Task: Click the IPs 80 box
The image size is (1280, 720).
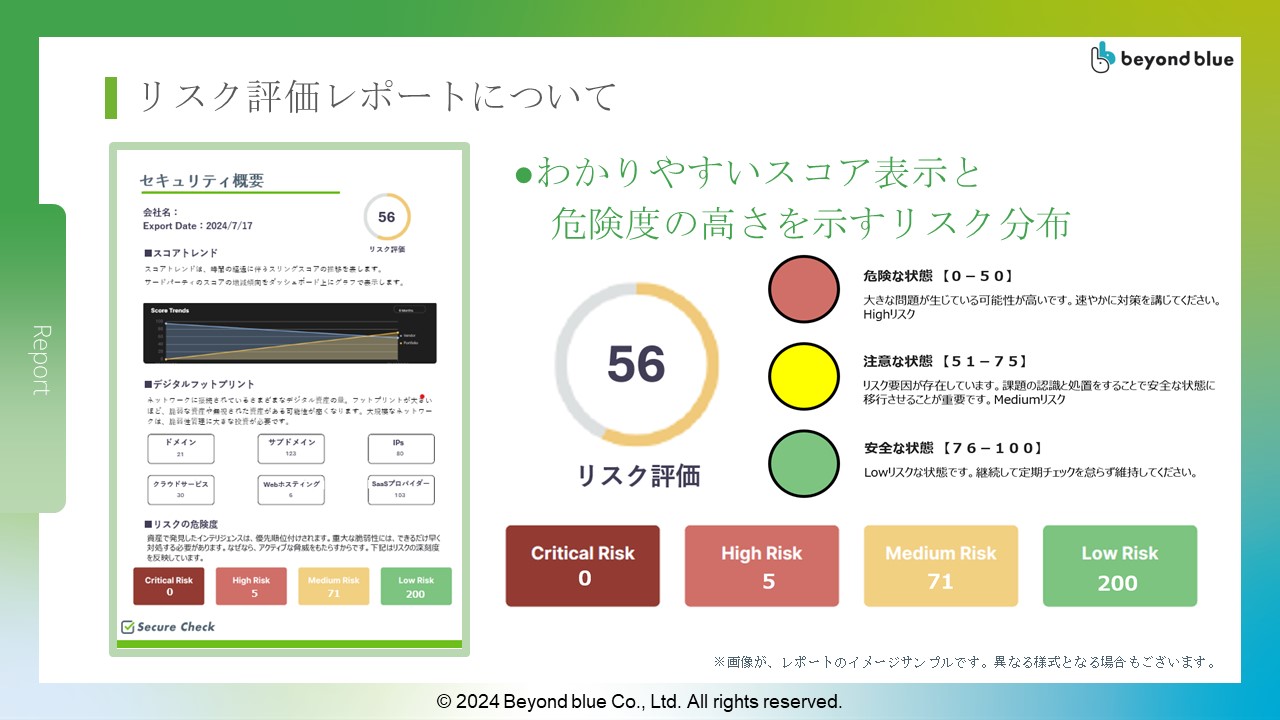Action: (400, 448)
